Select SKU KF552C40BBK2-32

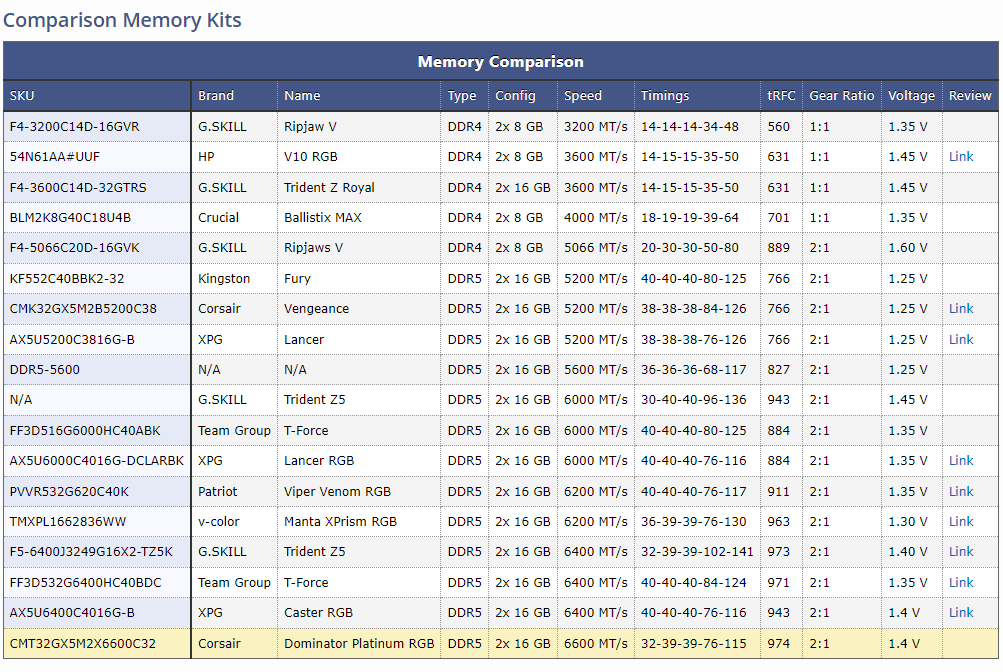tap(67, 279)
